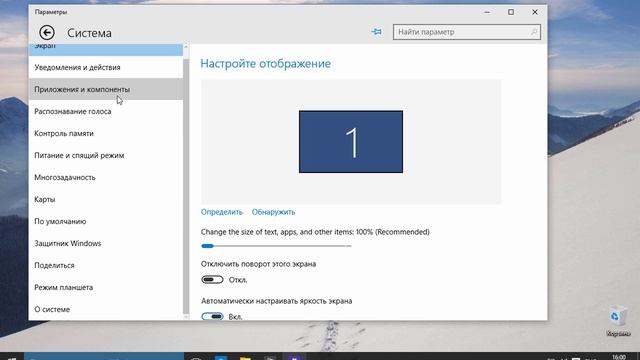Click the 16:00 taskbar clock

pos(619,357)
